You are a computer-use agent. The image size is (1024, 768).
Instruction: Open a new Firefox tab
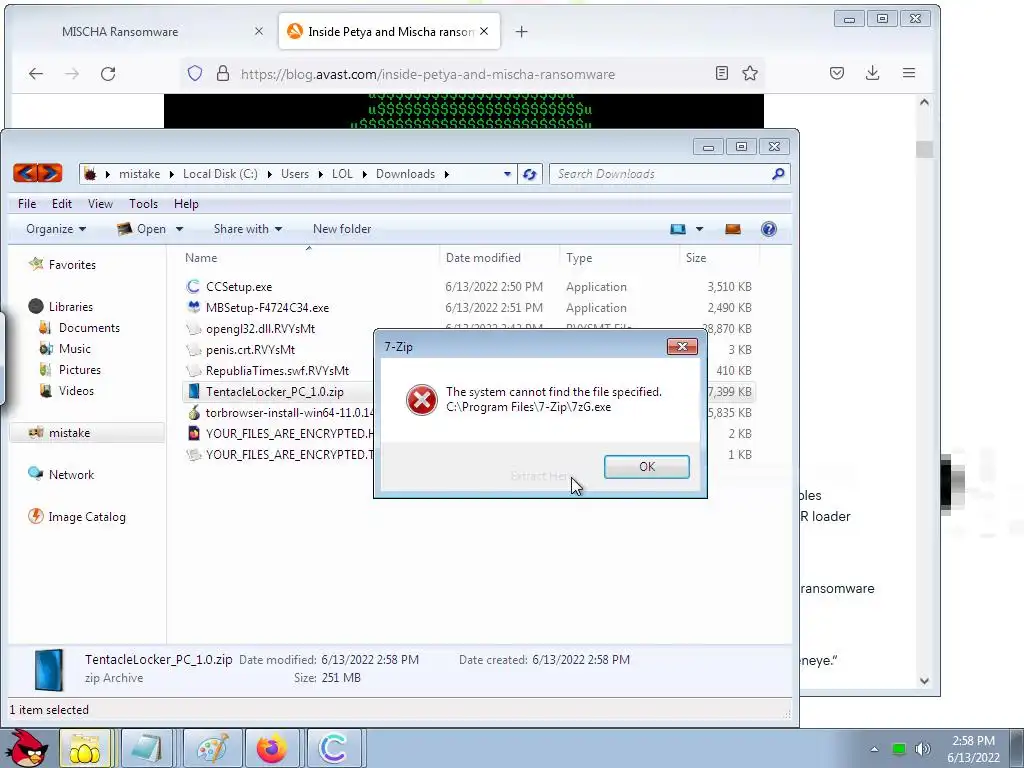pos(520,31)
